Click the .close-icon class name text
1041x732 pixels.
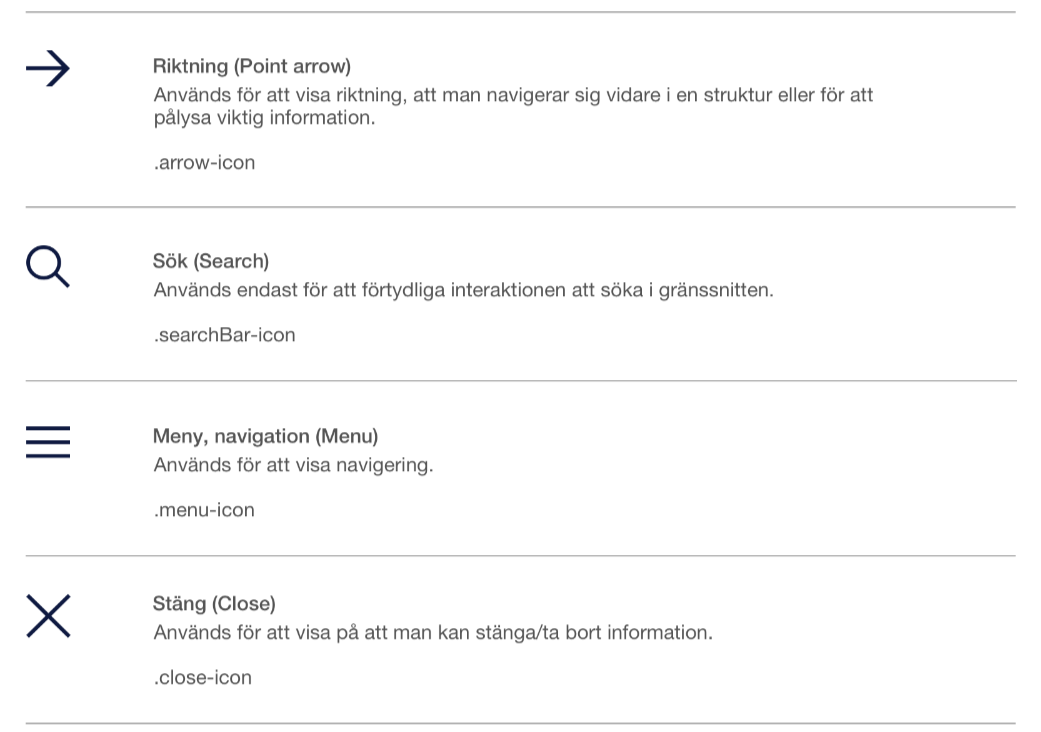[x=202, y=678]
